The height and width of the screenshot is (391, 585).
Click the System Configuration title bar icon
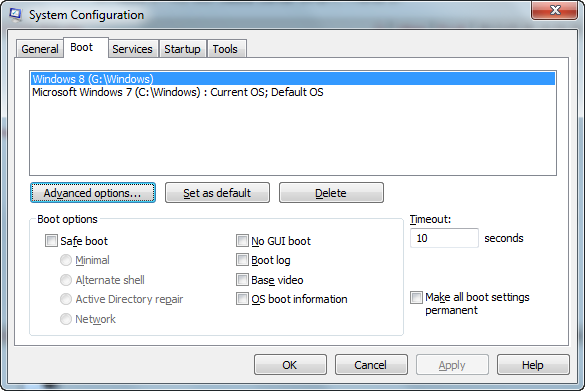[16, 14]
